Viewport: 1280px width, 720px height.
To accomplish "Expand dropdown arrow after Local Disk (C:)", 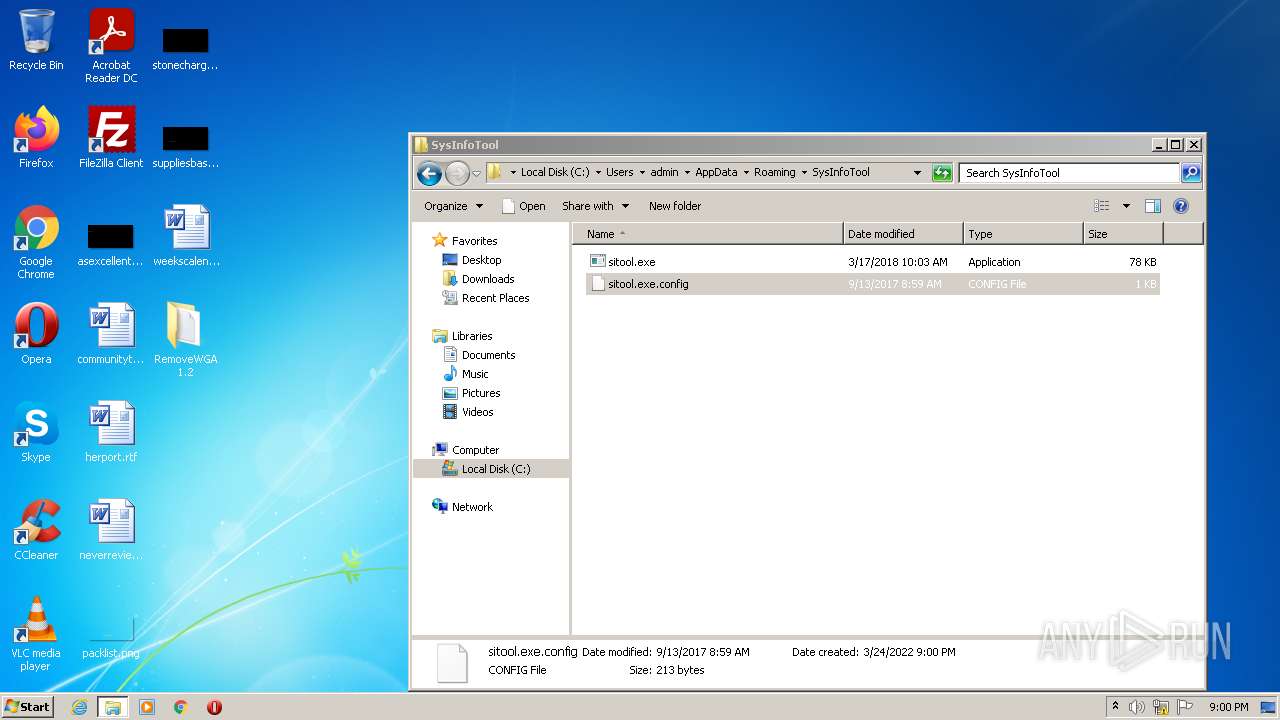I will pyautogui.click(x=598, y=173).
